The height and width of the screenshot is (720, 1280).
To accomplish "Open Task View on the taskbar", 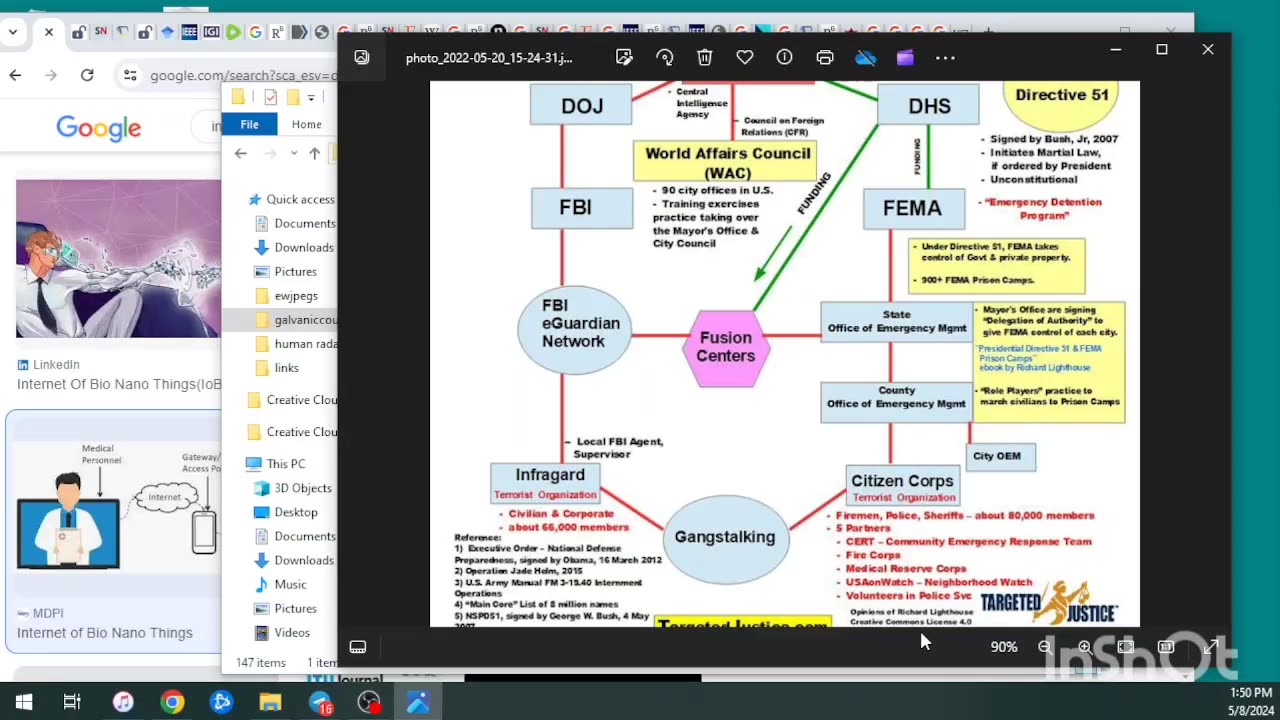I will 72,702.
